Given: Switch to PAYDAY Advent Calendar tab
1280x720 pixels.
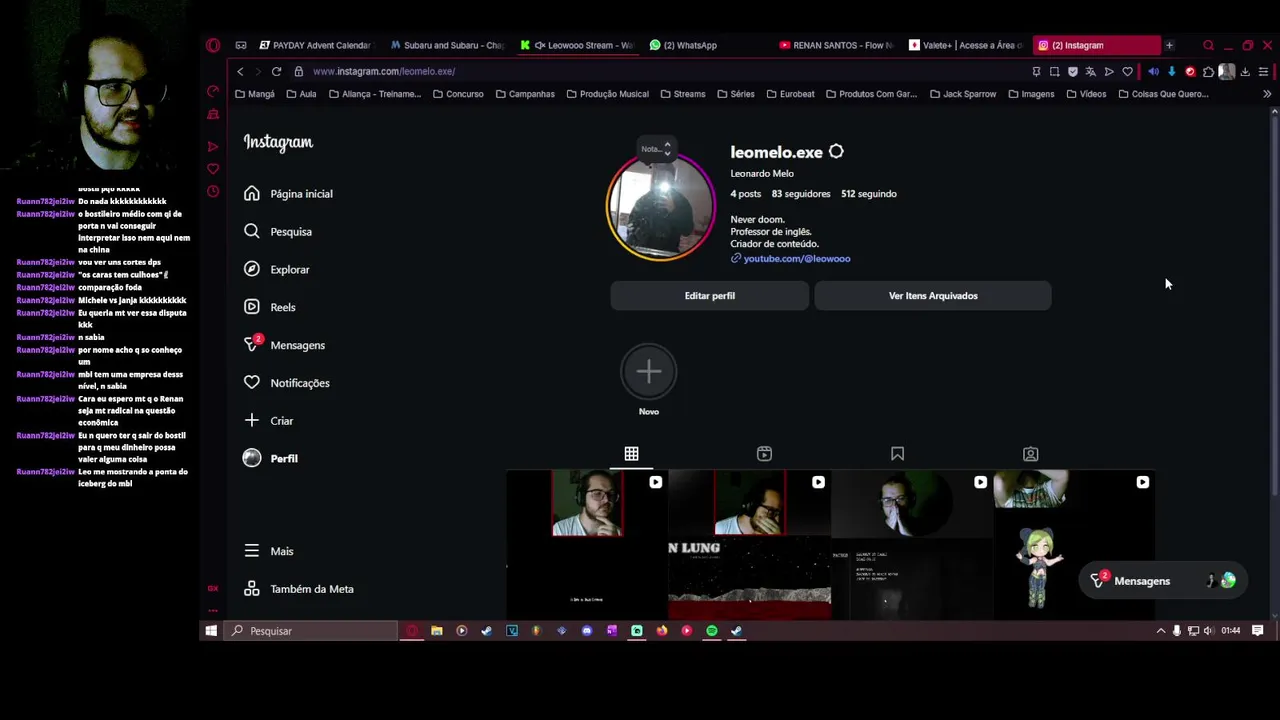Looking at the screenshot, I should 315,45.
